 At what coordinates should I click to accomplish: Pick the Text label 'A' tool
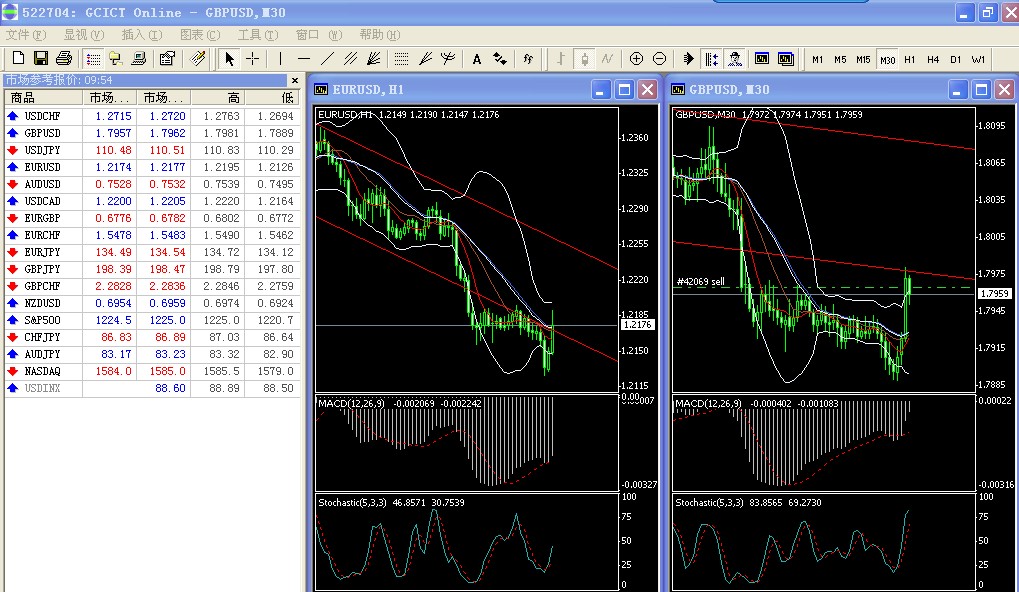(x=477, y=59)
